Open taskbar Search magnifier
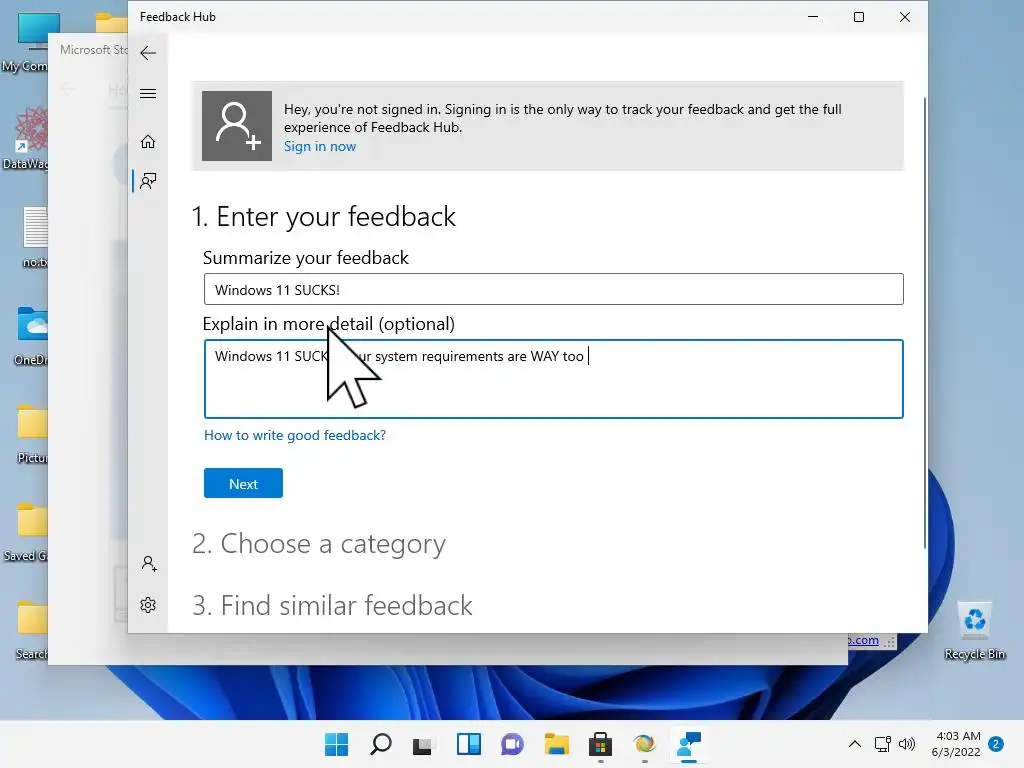This screenshot has height=768, width=1024. [x=381, y=744]
